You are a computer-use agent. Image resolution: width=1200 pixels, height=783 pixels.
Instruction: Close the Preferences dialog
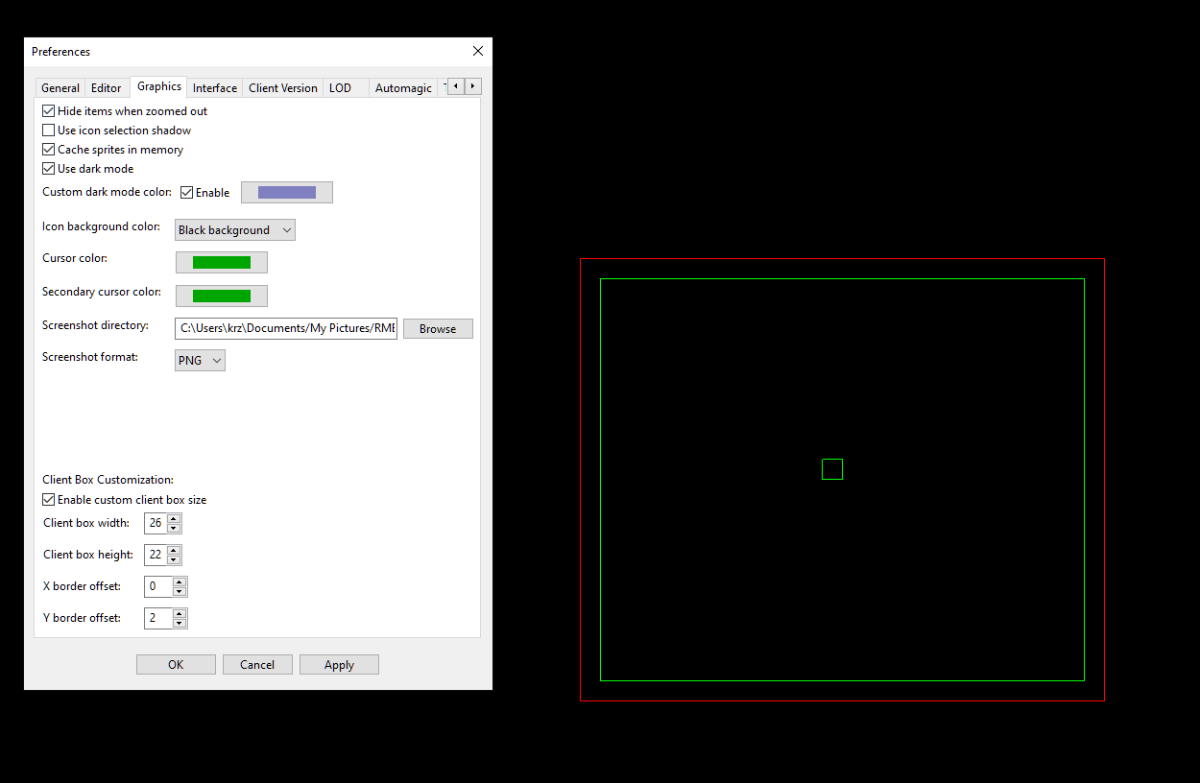(x=478, y=51)
